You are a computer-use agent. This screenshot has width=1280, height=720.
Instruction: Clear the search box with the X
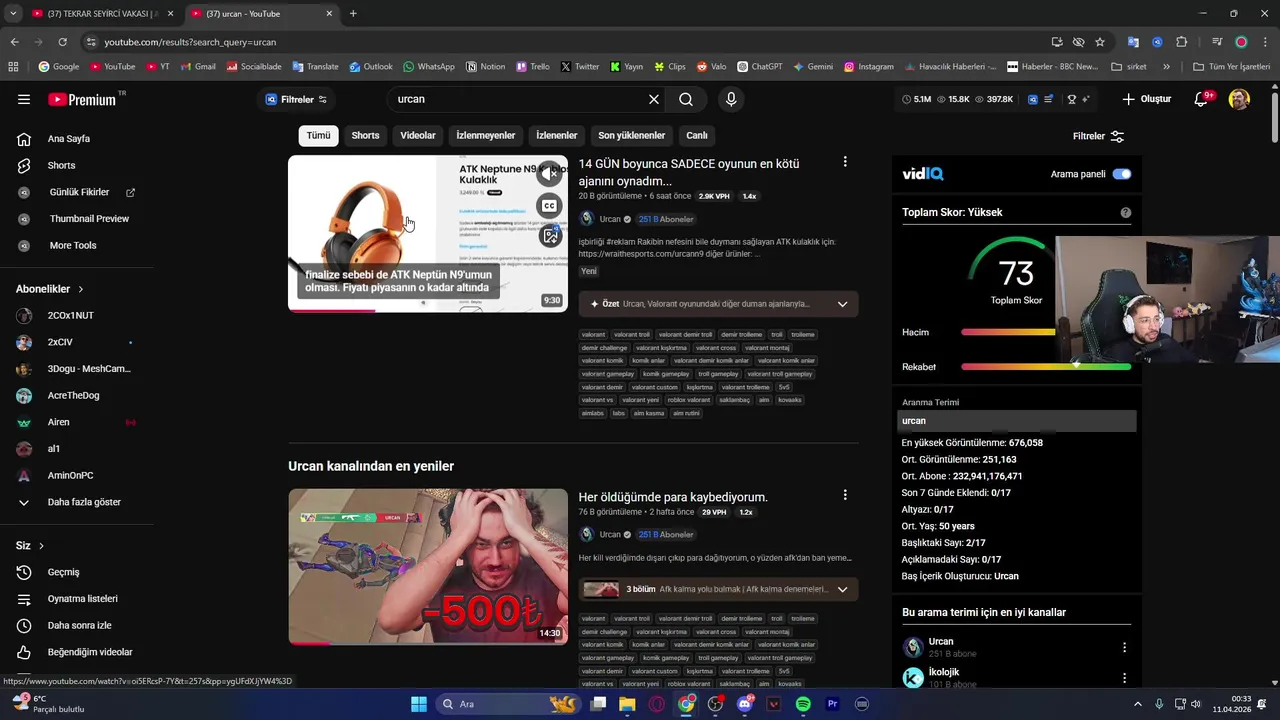pyautogui.click(x=654, y=99)
